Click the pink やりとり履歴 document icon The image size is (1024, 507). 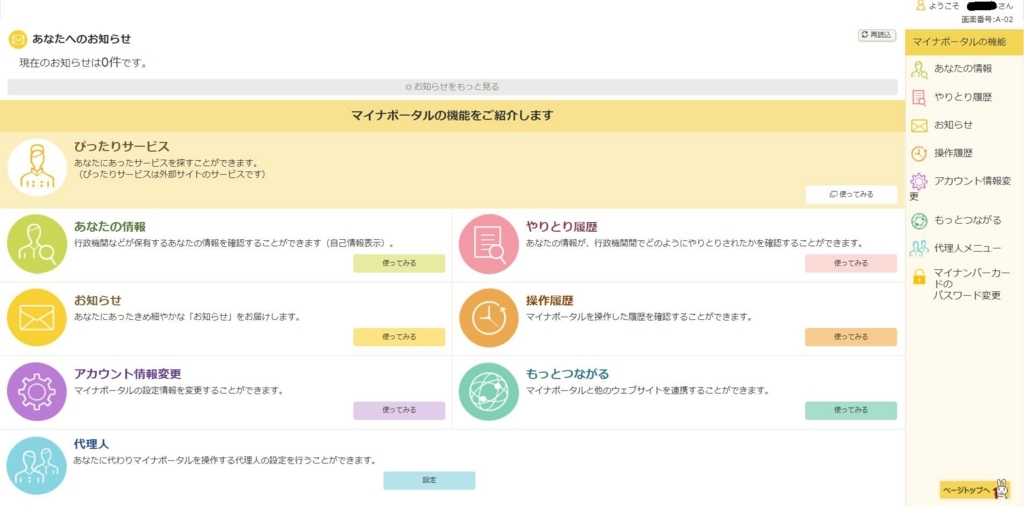488,244
